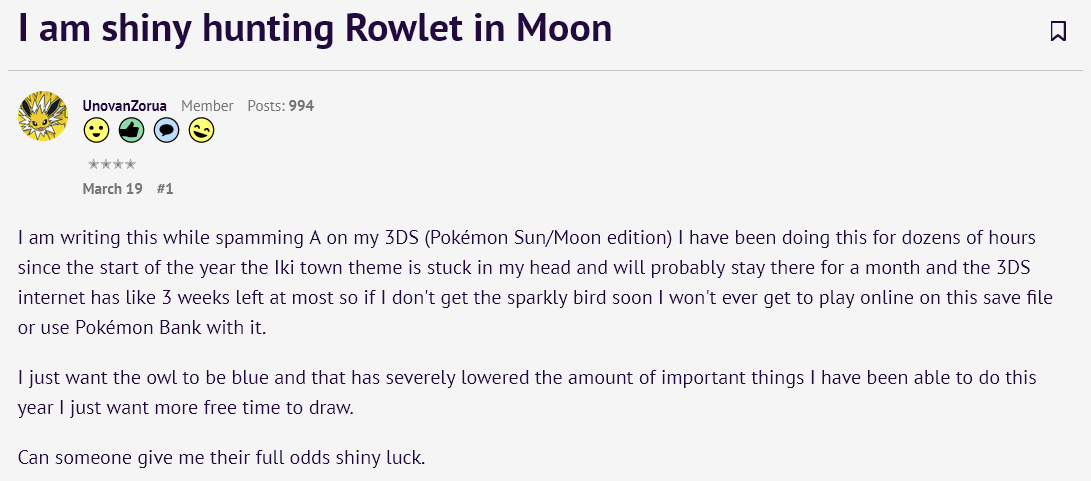Open the #1 post permalink

(x=165, y=189)
